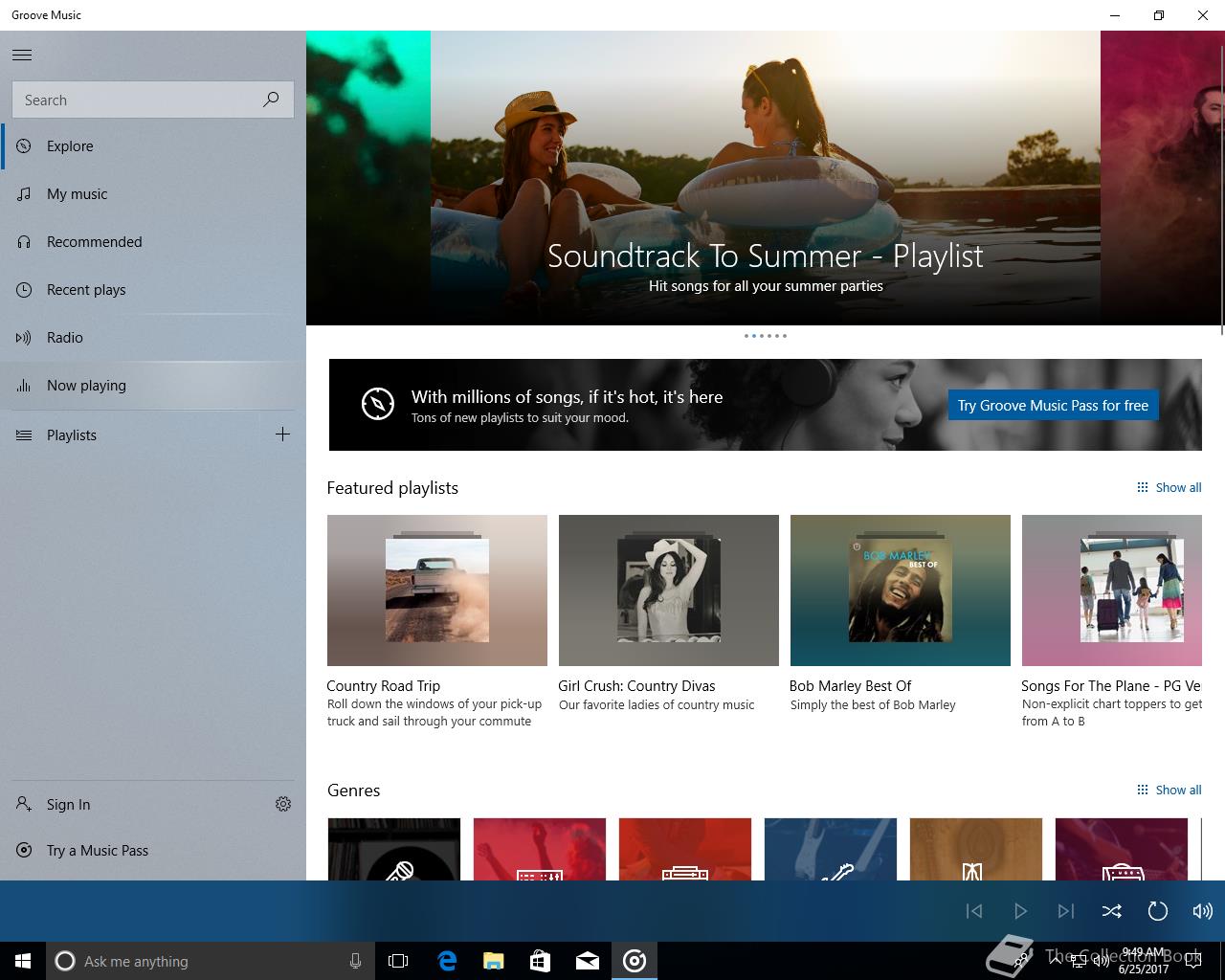Open settings gear icon

(x=283, y=804)
